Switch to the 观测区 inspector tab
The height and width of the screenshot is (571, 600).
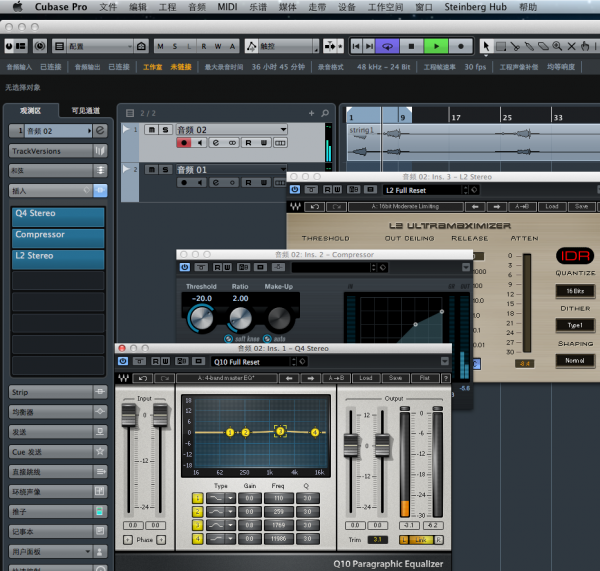point(31,111)
